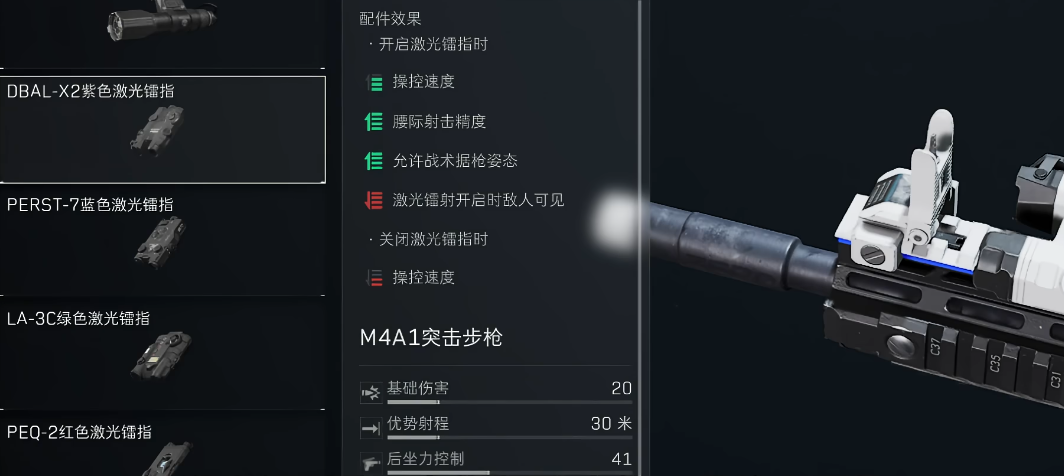
Task: Click the arrow icon beside first 操控速度
Action: 374,82
